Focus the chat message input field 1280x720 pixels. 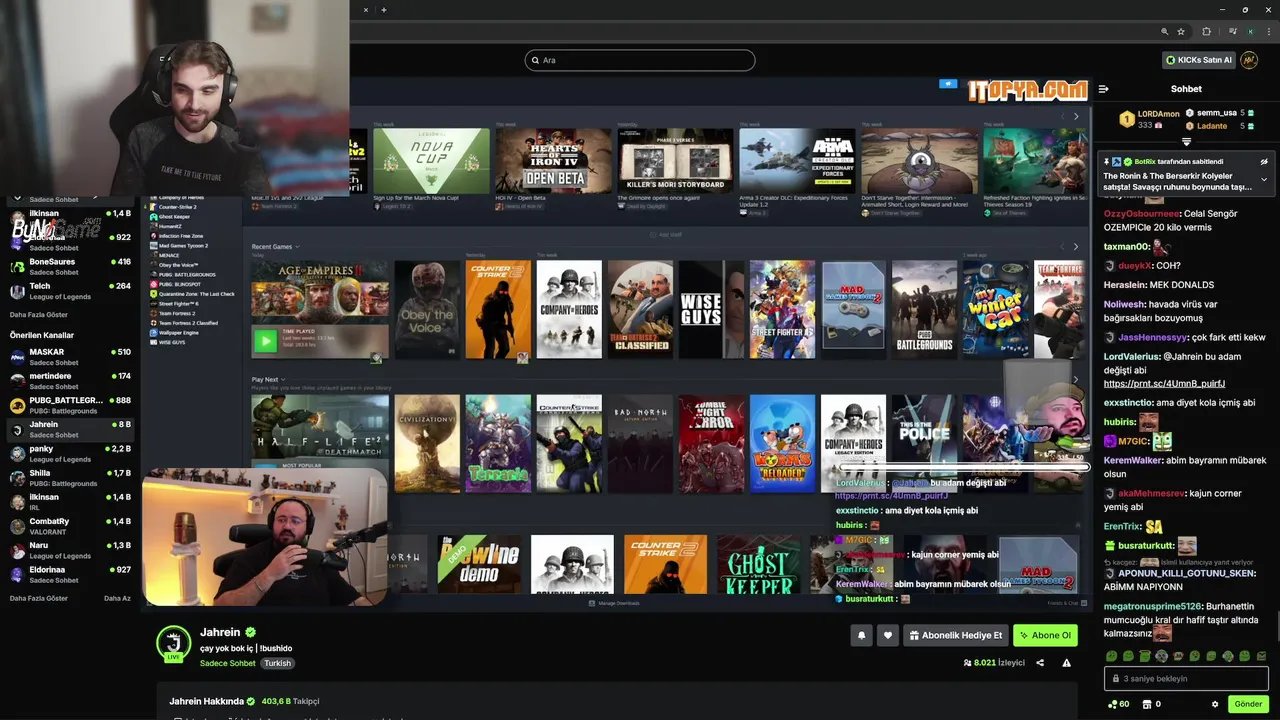pyautogui.click(x=1186, y=678)
